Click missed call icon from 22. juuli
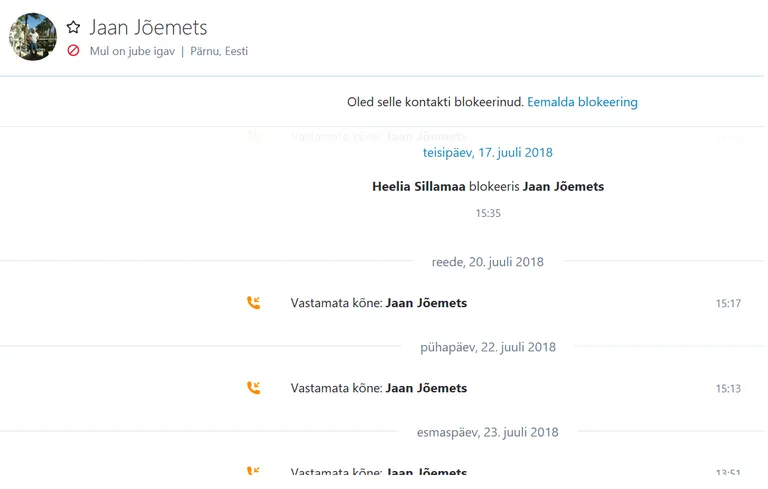 coord(253,388)
